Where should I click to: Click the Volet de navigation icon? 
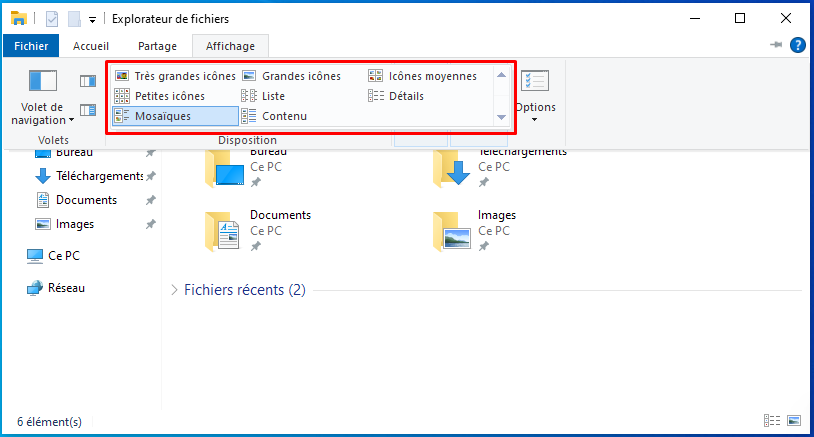[43, 81]
